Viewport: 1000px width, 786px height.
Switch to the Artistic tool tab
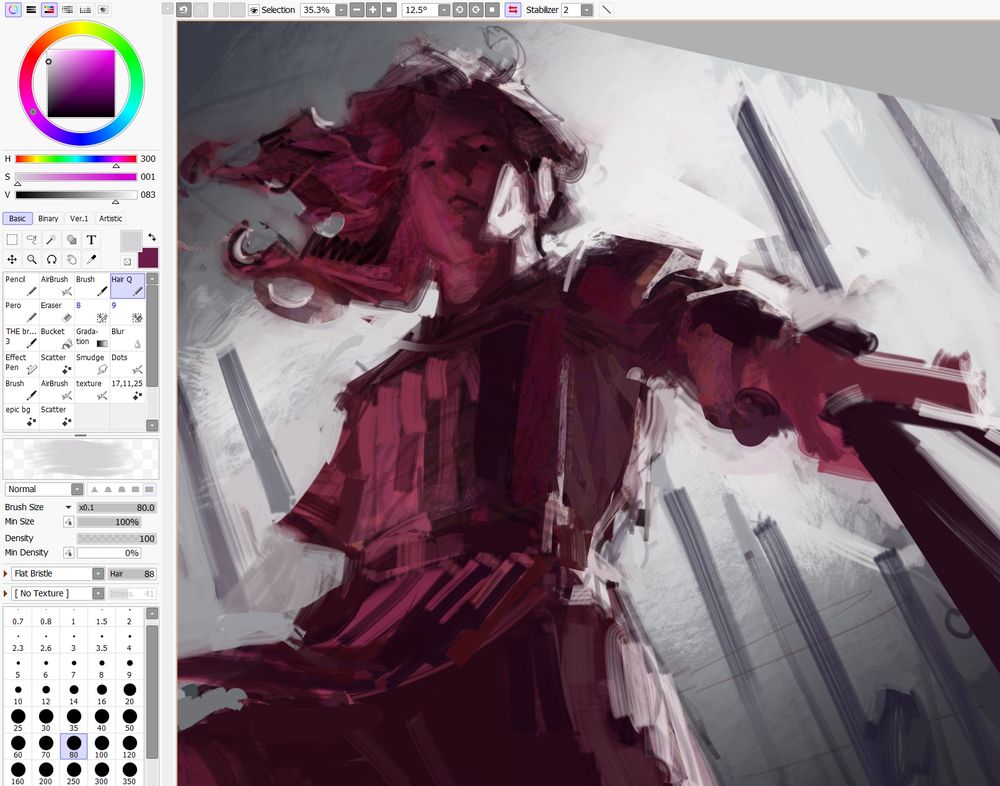(x=110, y=218)
